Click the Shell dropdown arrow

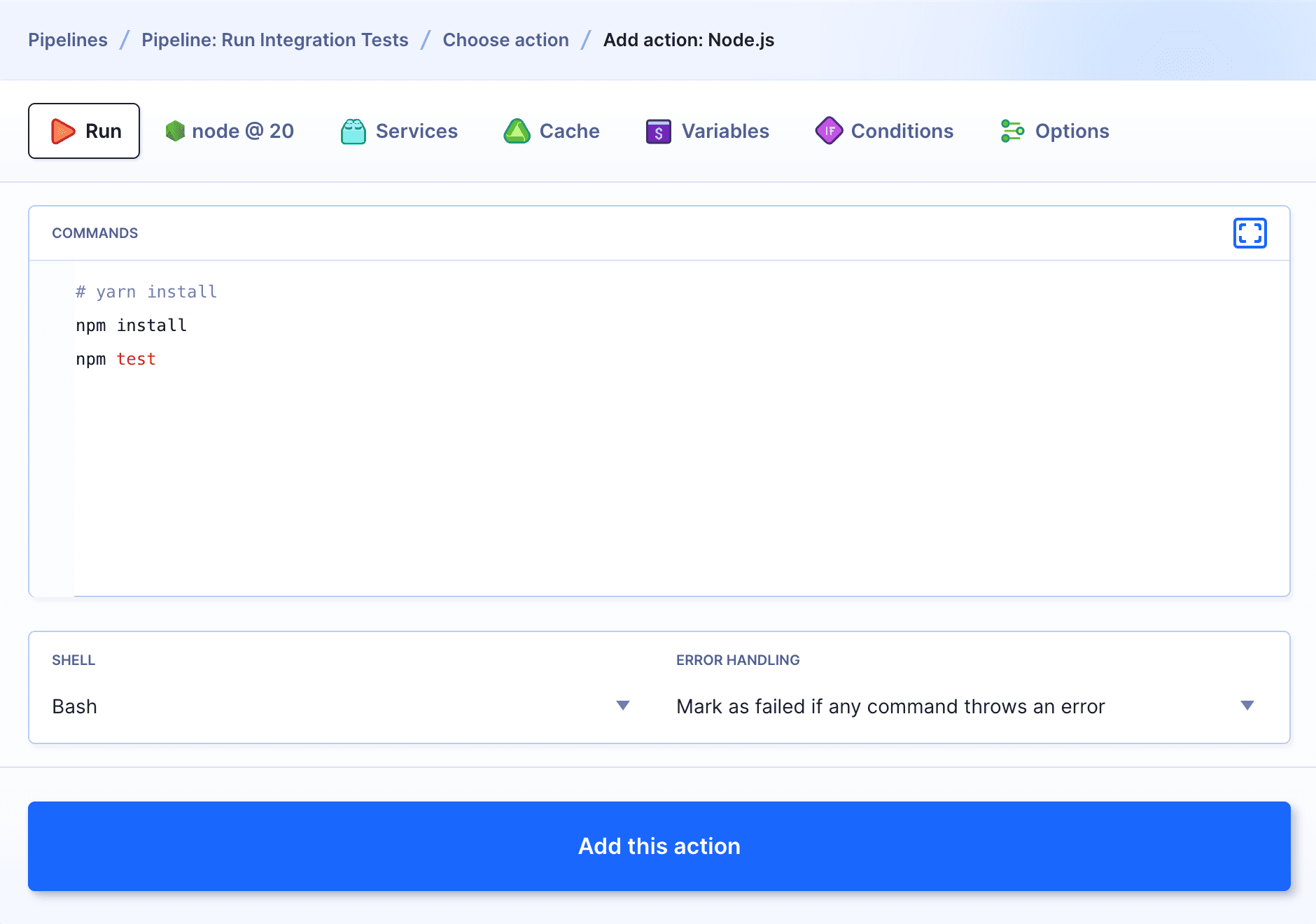click(622, 706)
